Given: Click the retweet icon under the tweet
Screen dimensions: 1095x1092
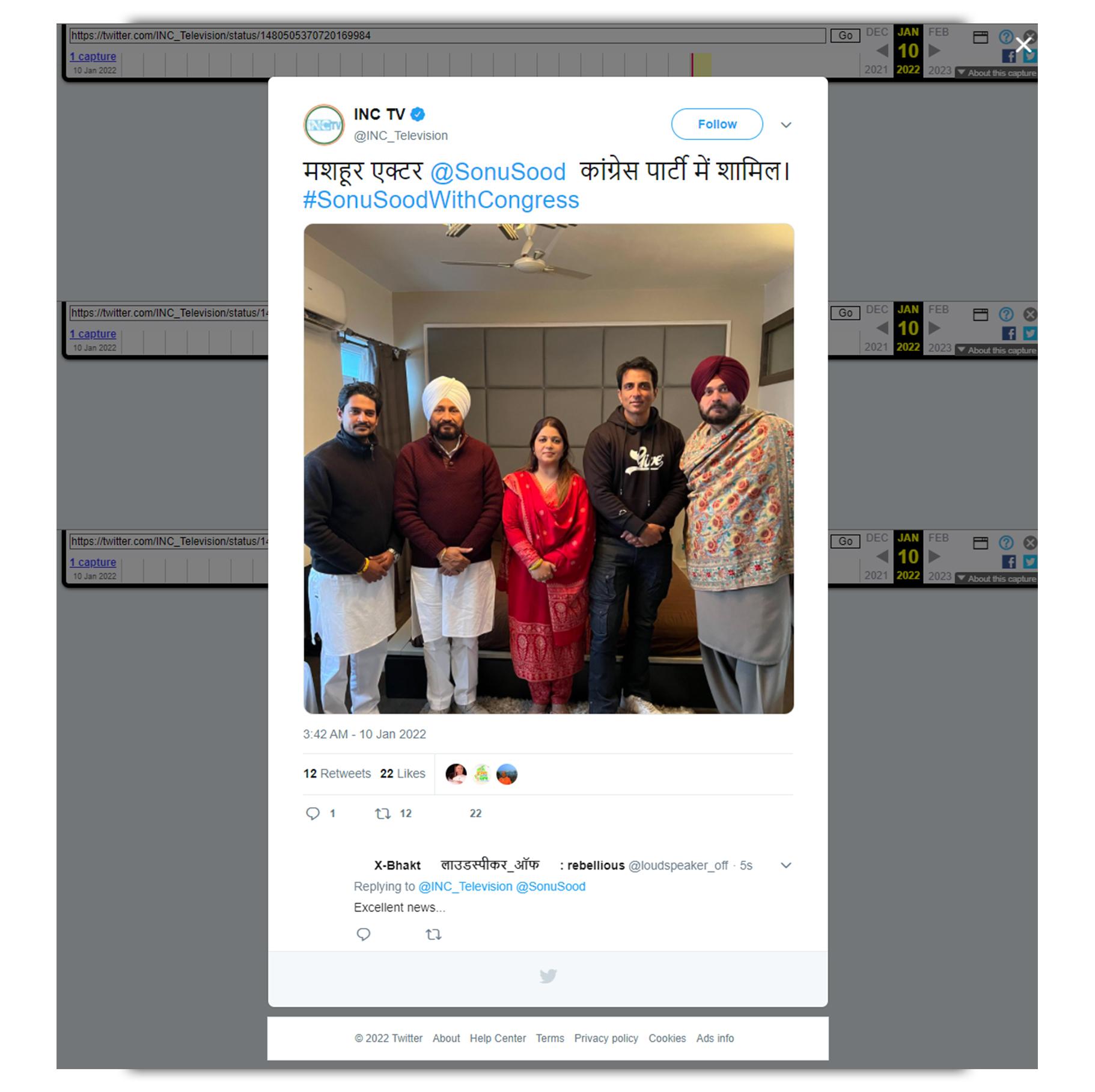Looking at the screenshot, I should click(383, 814).
